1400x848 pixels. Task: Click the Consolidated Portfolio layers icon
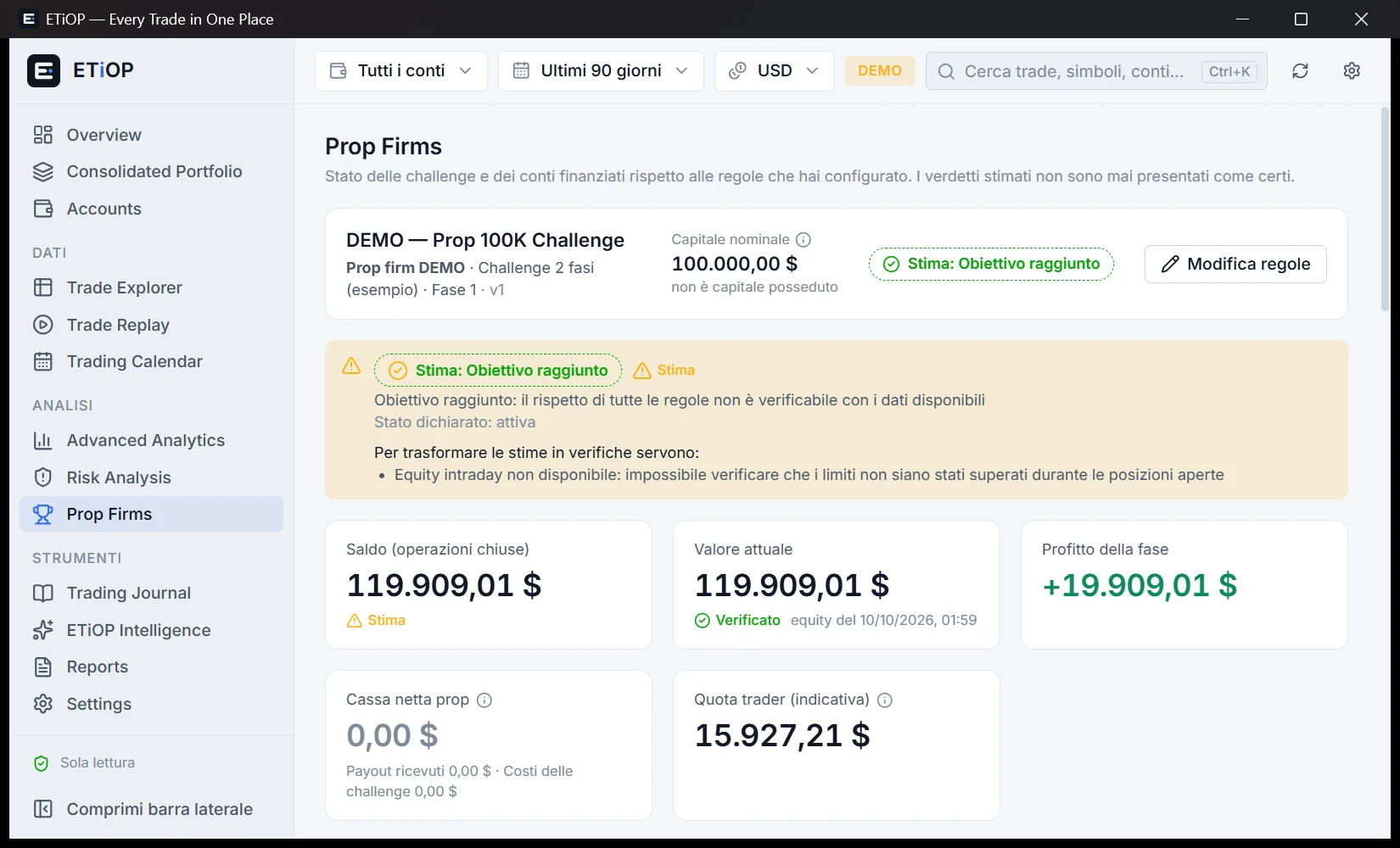43,171
